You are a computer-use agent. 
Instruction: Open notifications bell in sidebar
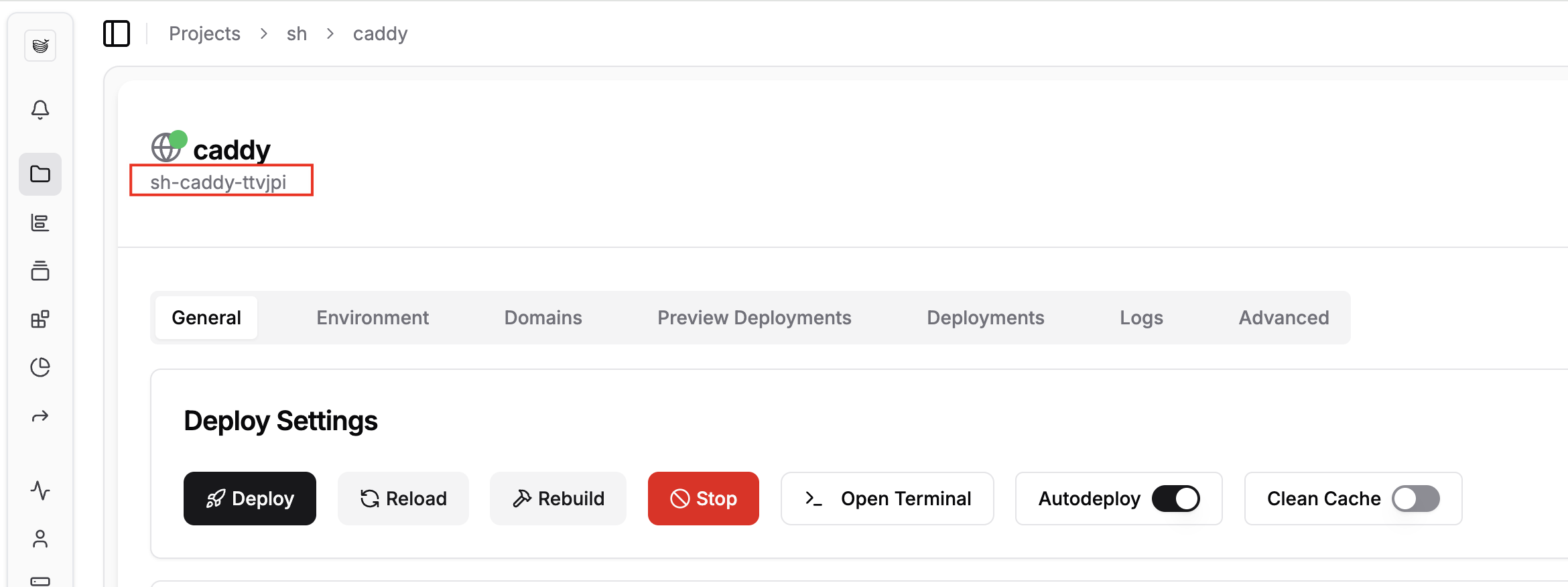pyautogui.click(x=40, y=110)
